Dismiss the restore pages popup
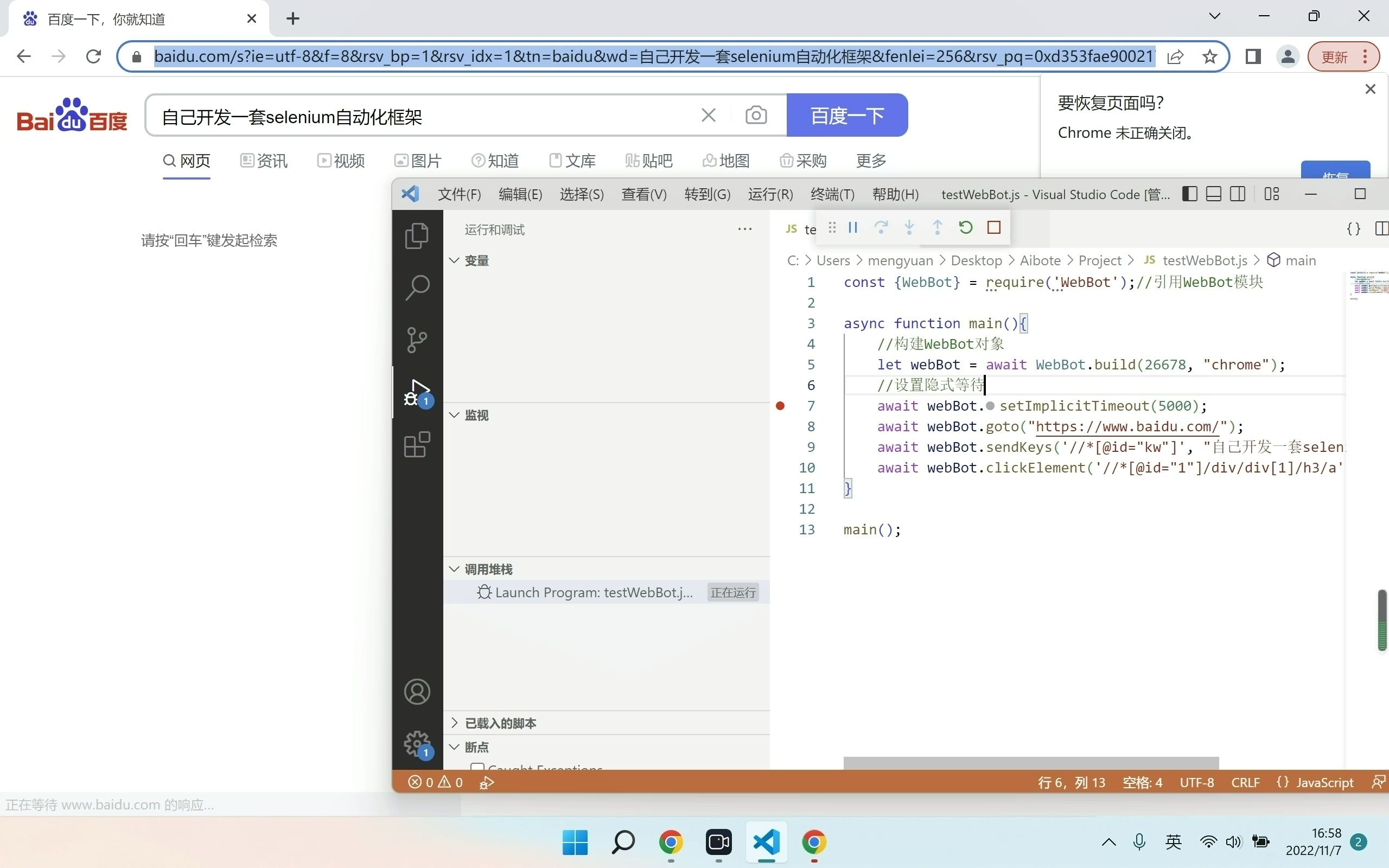The width and height of the screenshot is (1389, 868). pos(1370,89)
